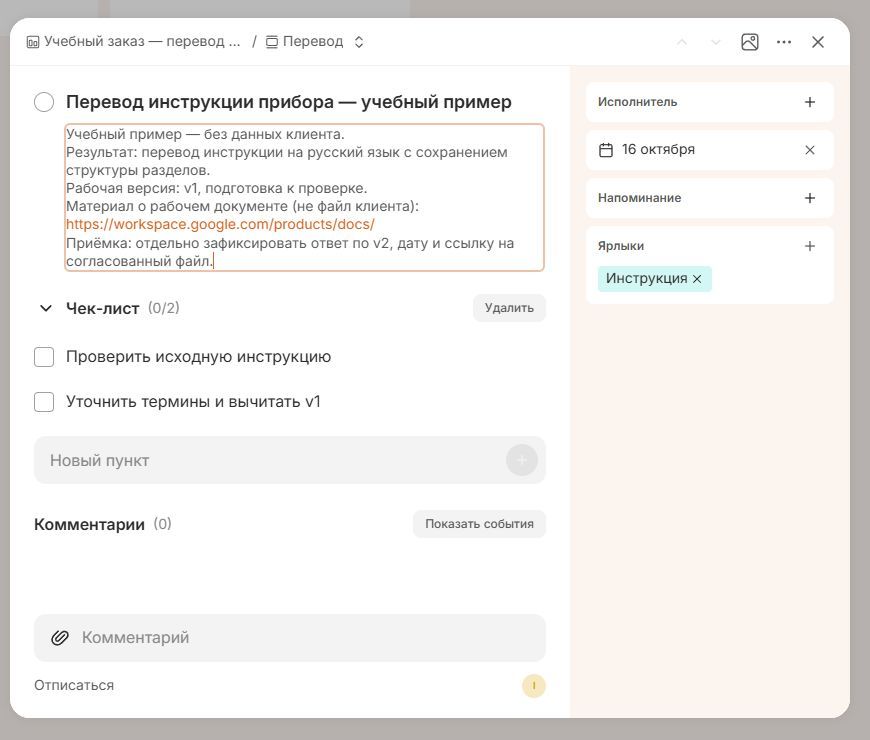Click the yellow user avatar badge

click(x=534, y=686)
